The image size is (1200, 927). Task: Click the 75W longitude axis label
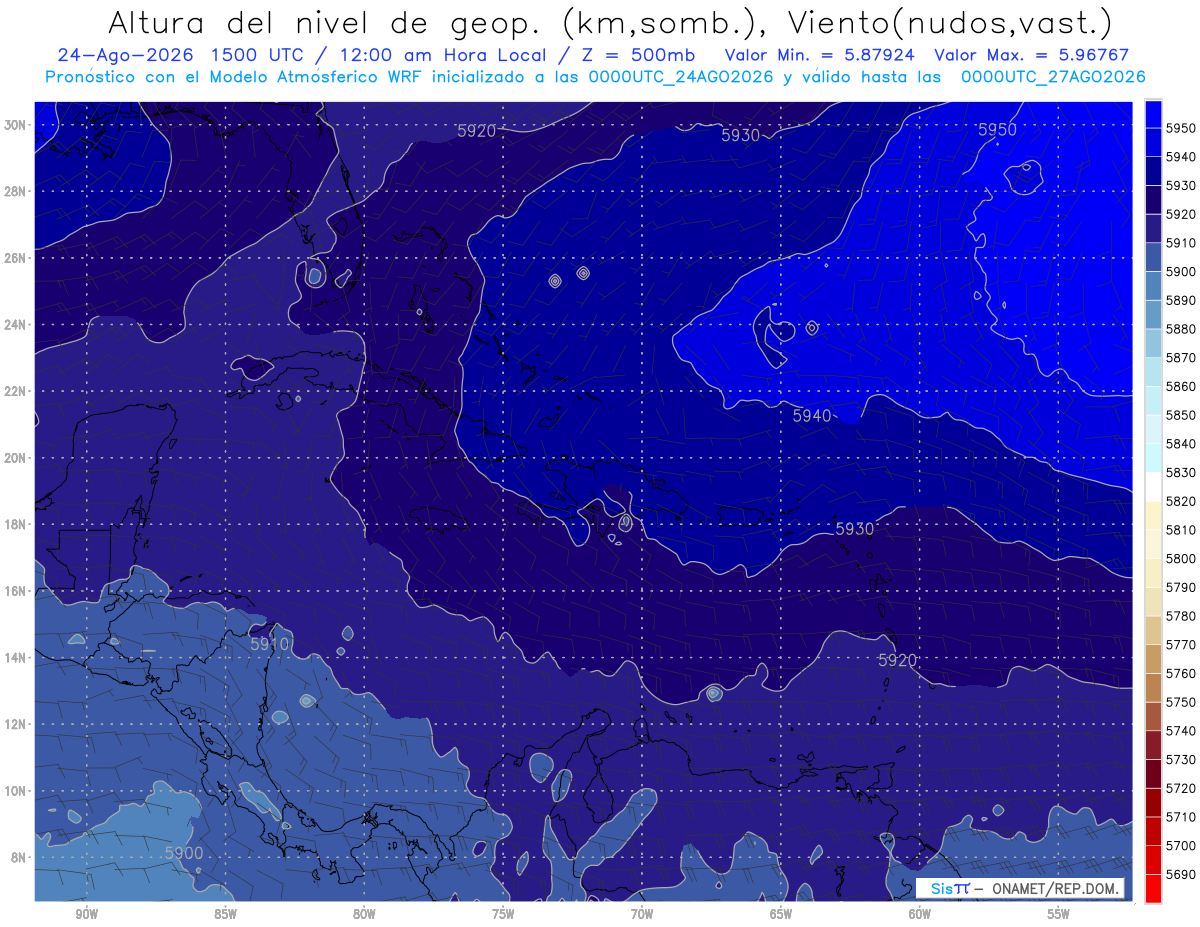pos(503,914)
